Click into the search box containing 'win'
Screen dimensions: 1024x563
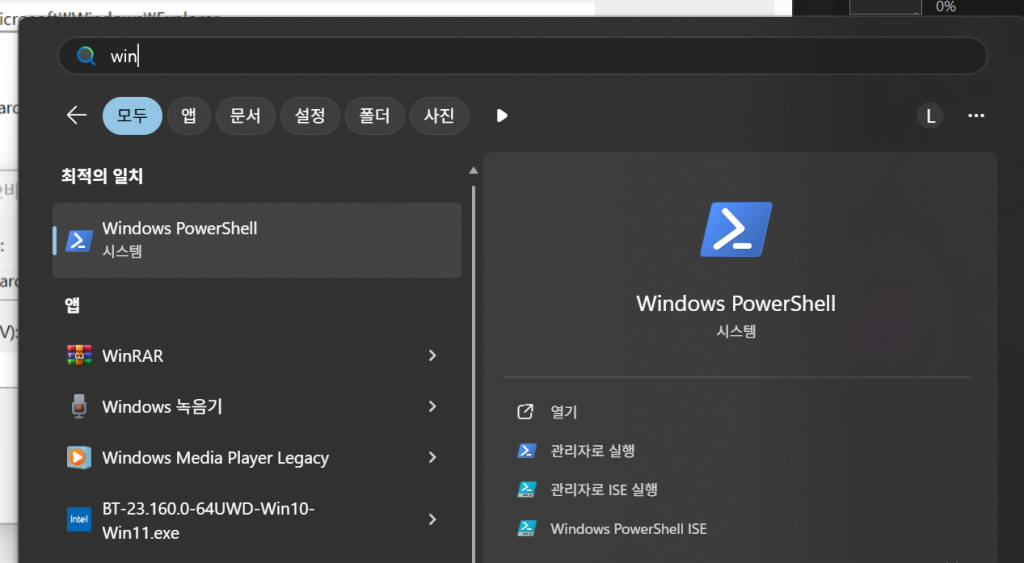pyautogui.click(x=522, y=56)
